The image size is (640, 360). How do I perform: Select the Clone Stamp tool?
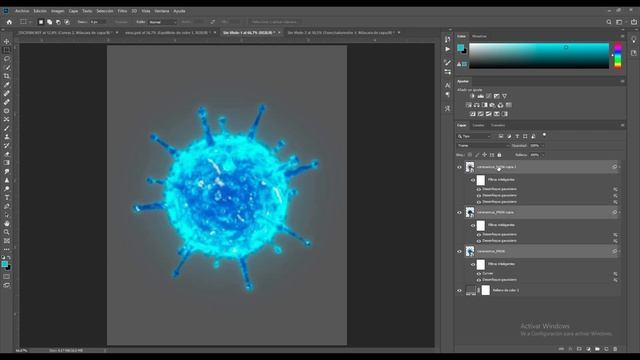point(7,137)
